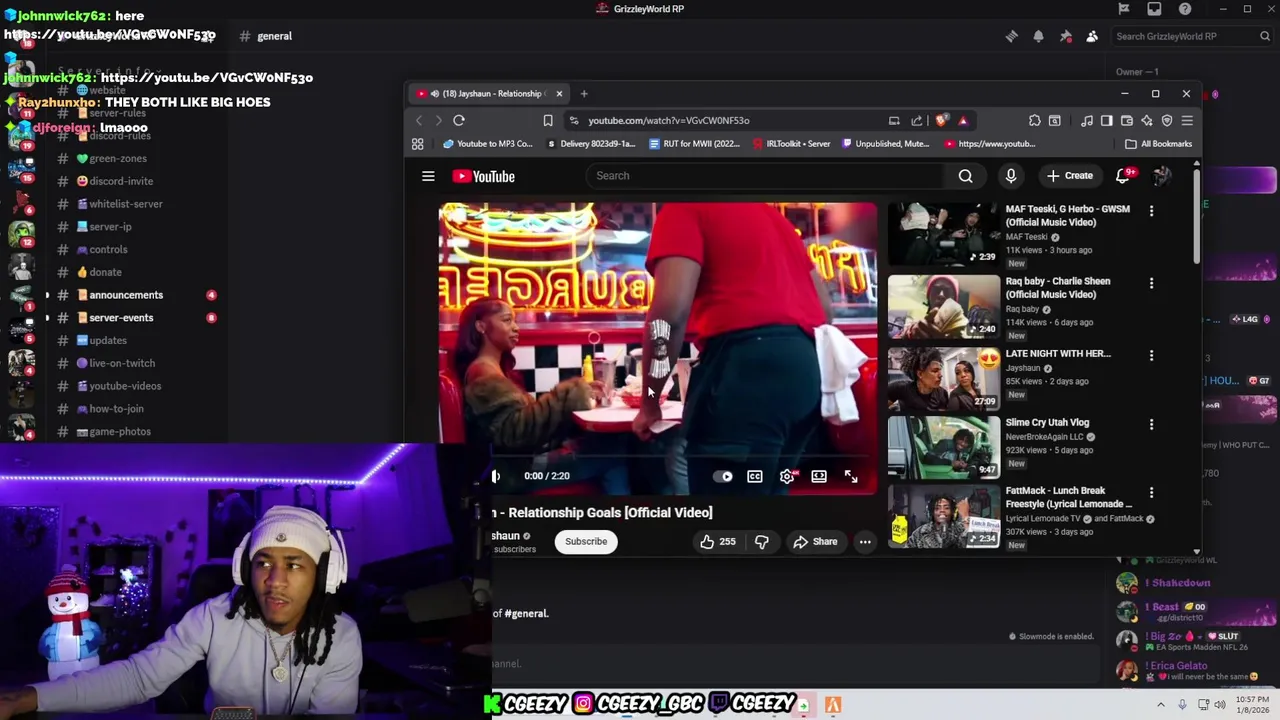The image size is (1280, 720).
Task: Open Discord notification settings bell
Action: (x=1038, y=36)
